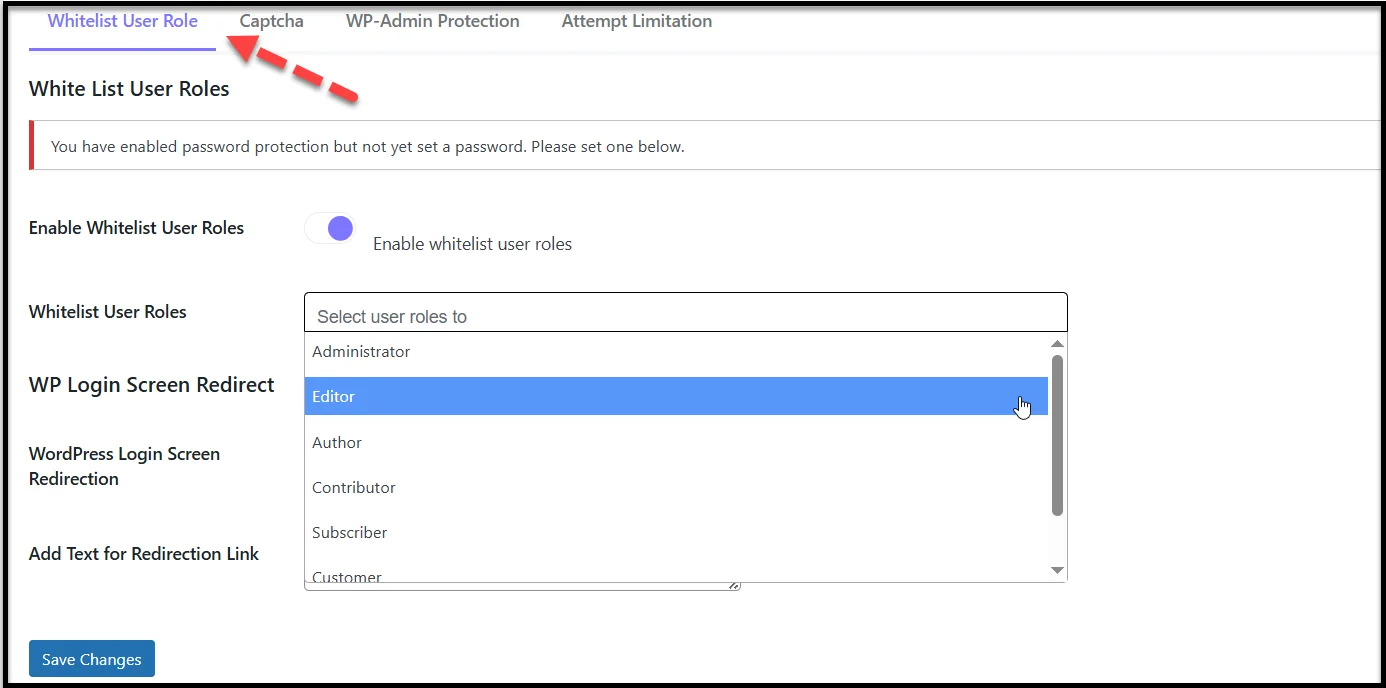Click the Enable whitelist user roles label

click(x=471, y=243)
